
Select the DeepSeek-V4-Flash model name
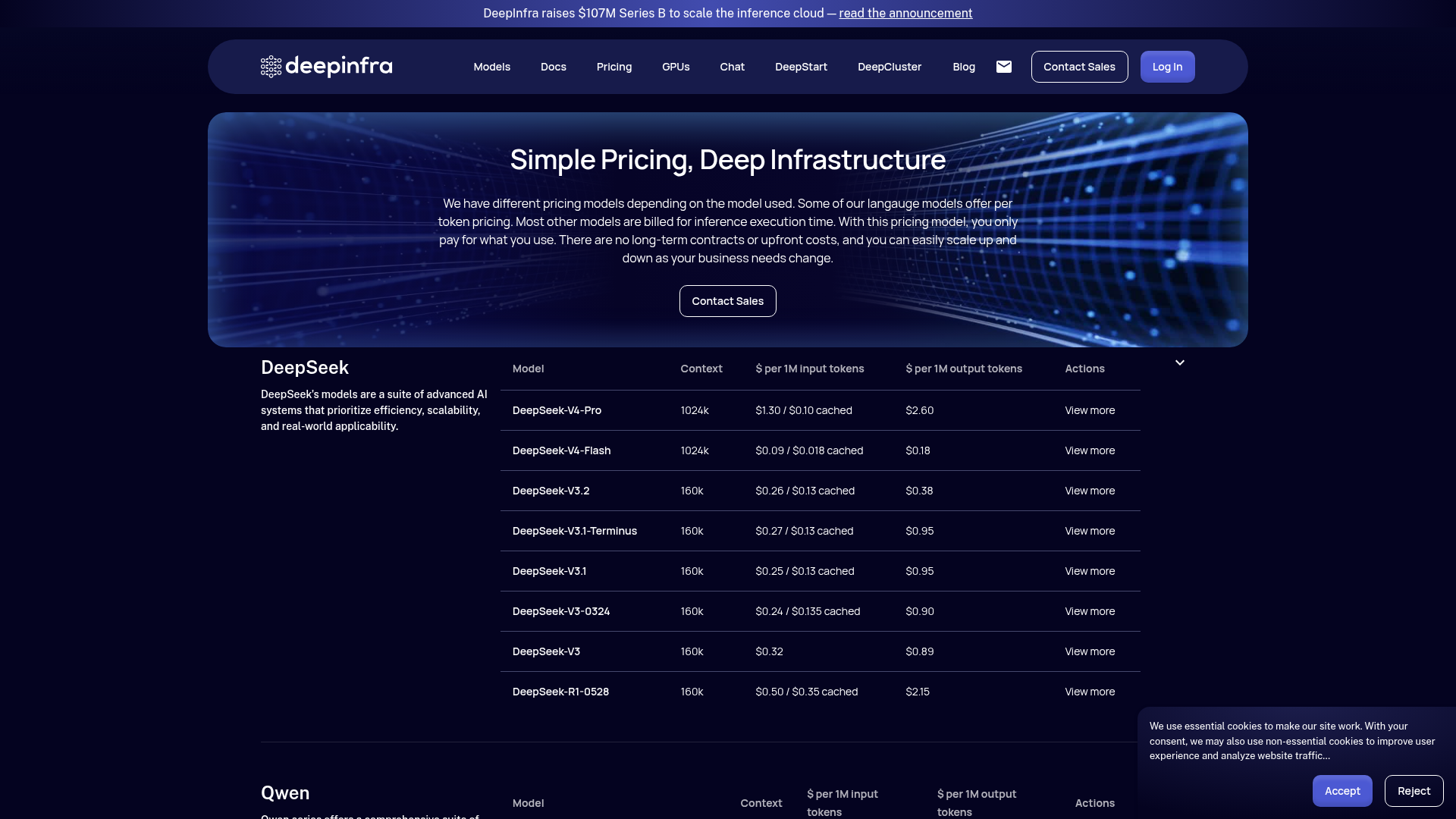tap(561, 450)
